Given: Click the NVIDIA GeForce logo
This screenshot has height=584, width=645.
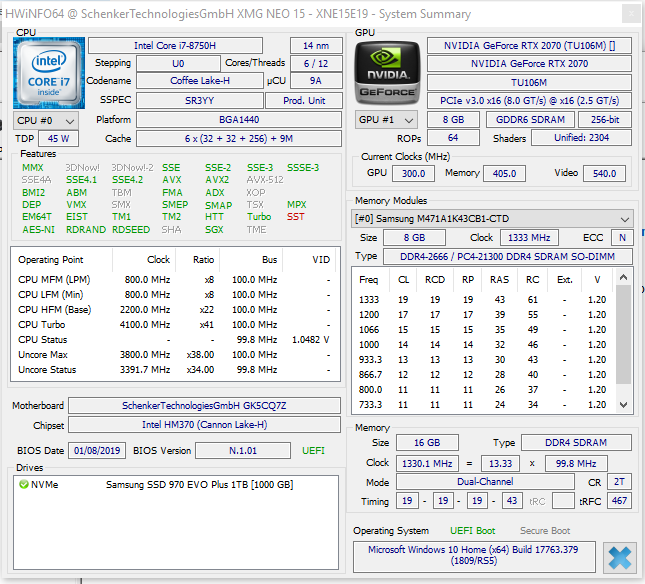Looking at the screenshot, I should (x=387, y=73).
